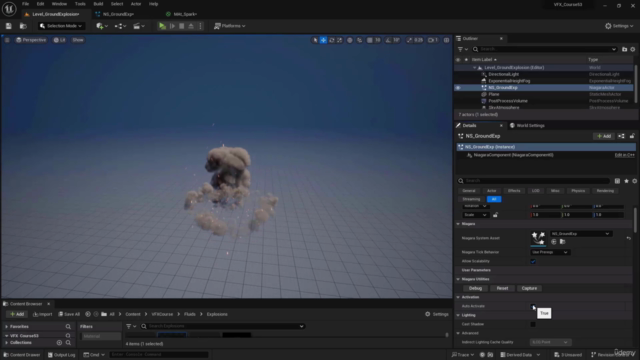Image resolution: width=640 pixels, height=360 pixels.
Task: Switch to the World Settings tab
Action: [x=527, y=125]
